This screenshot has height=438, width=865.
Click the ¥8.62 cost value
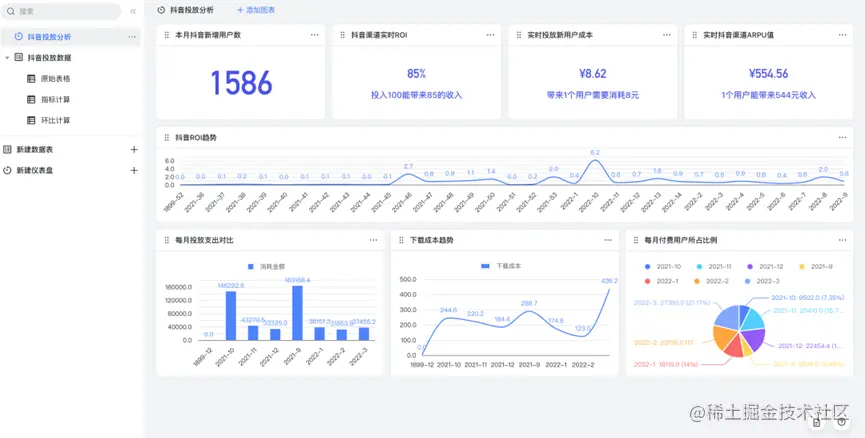[x=593, y=73]
